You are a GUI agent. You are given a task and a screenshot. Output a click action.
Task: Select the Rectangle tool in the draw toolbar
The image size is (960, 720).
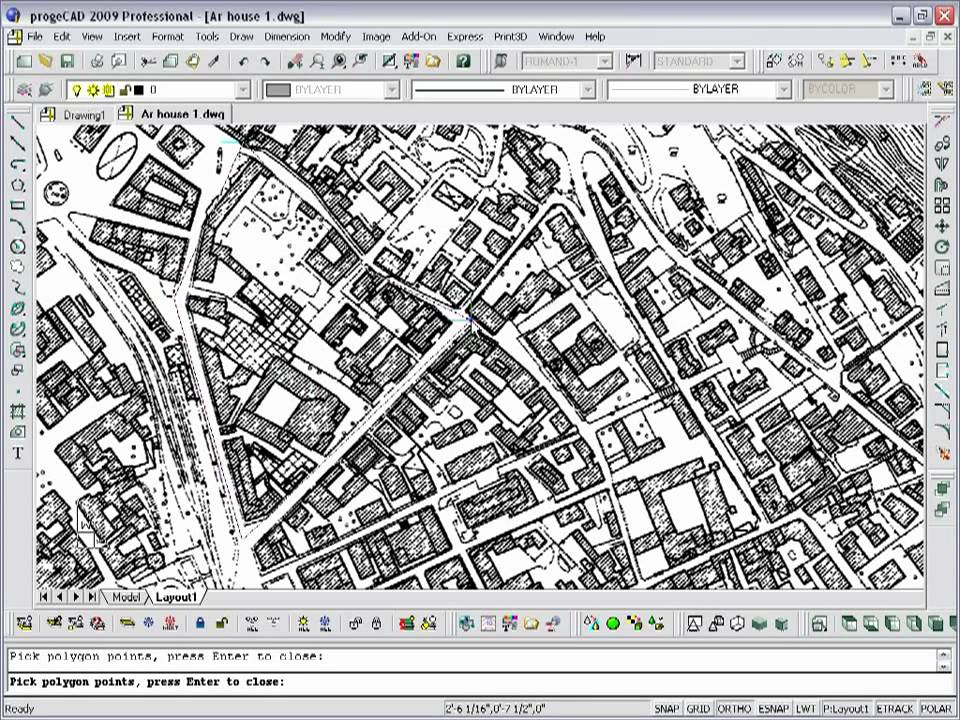tap(18, 205)
